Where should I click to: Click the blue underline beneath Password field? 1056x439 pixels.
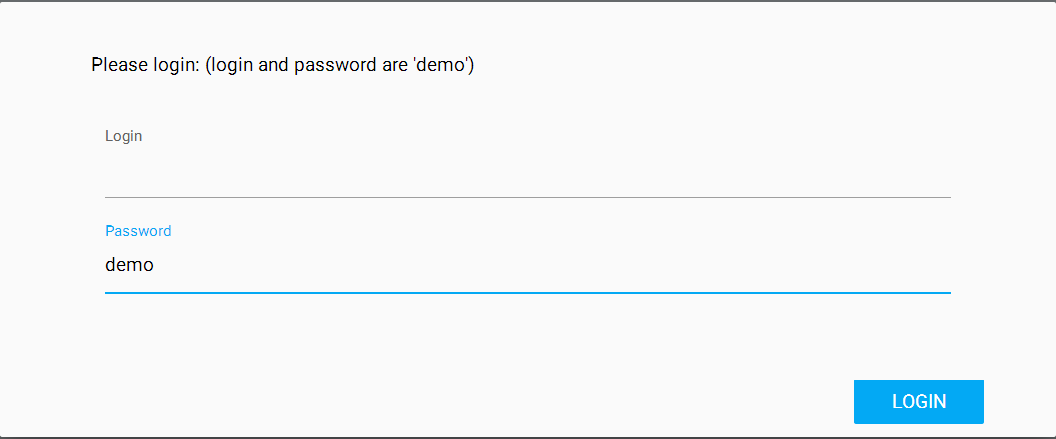pyautogui.click(x=527, y=293)
